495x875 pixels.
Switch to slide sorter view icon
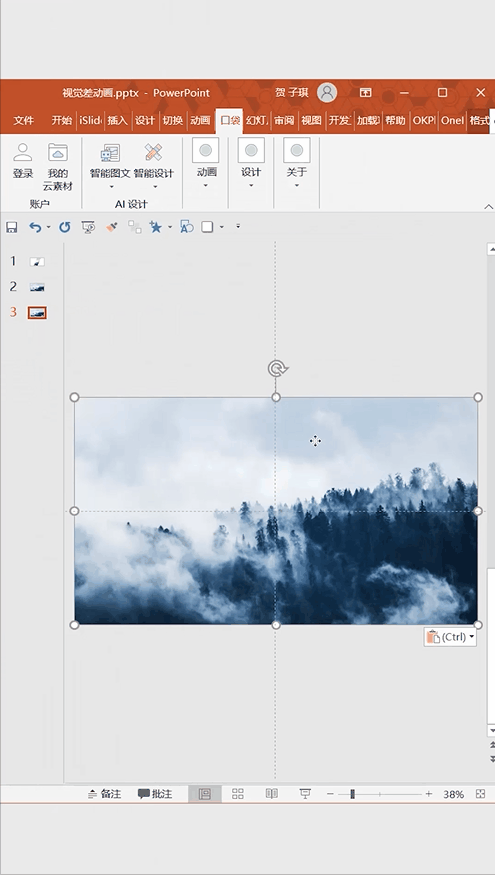[238, 794]
